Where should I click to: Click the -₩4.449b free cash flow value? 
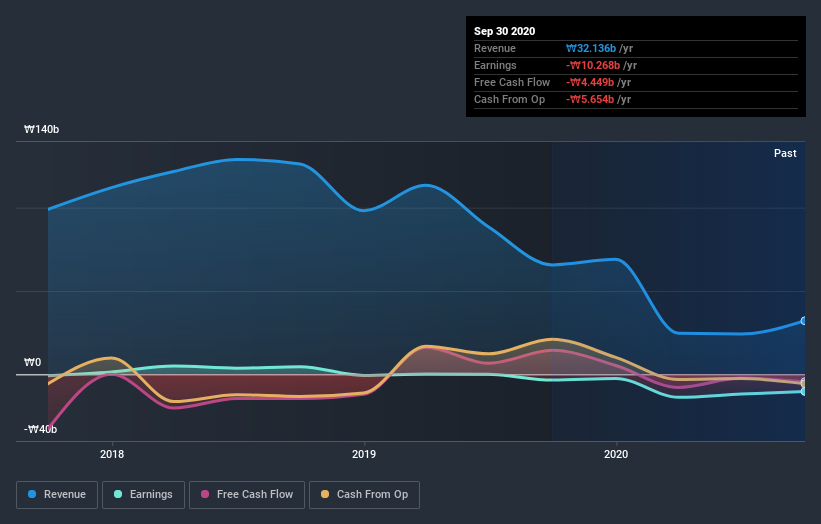pos(590,82)
